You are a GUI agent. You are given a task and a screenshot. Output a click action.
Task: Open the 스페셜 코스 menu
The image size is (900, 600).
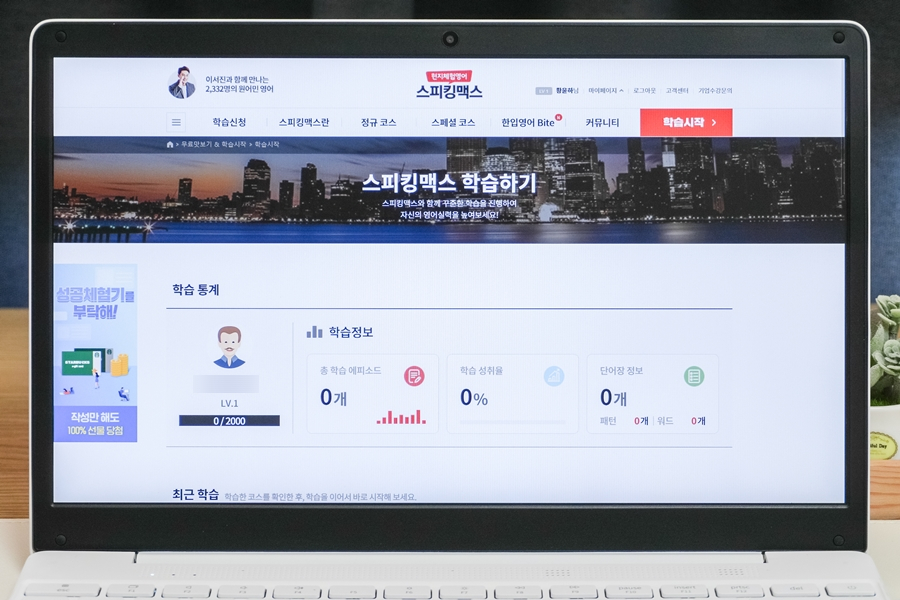point(453,122)
